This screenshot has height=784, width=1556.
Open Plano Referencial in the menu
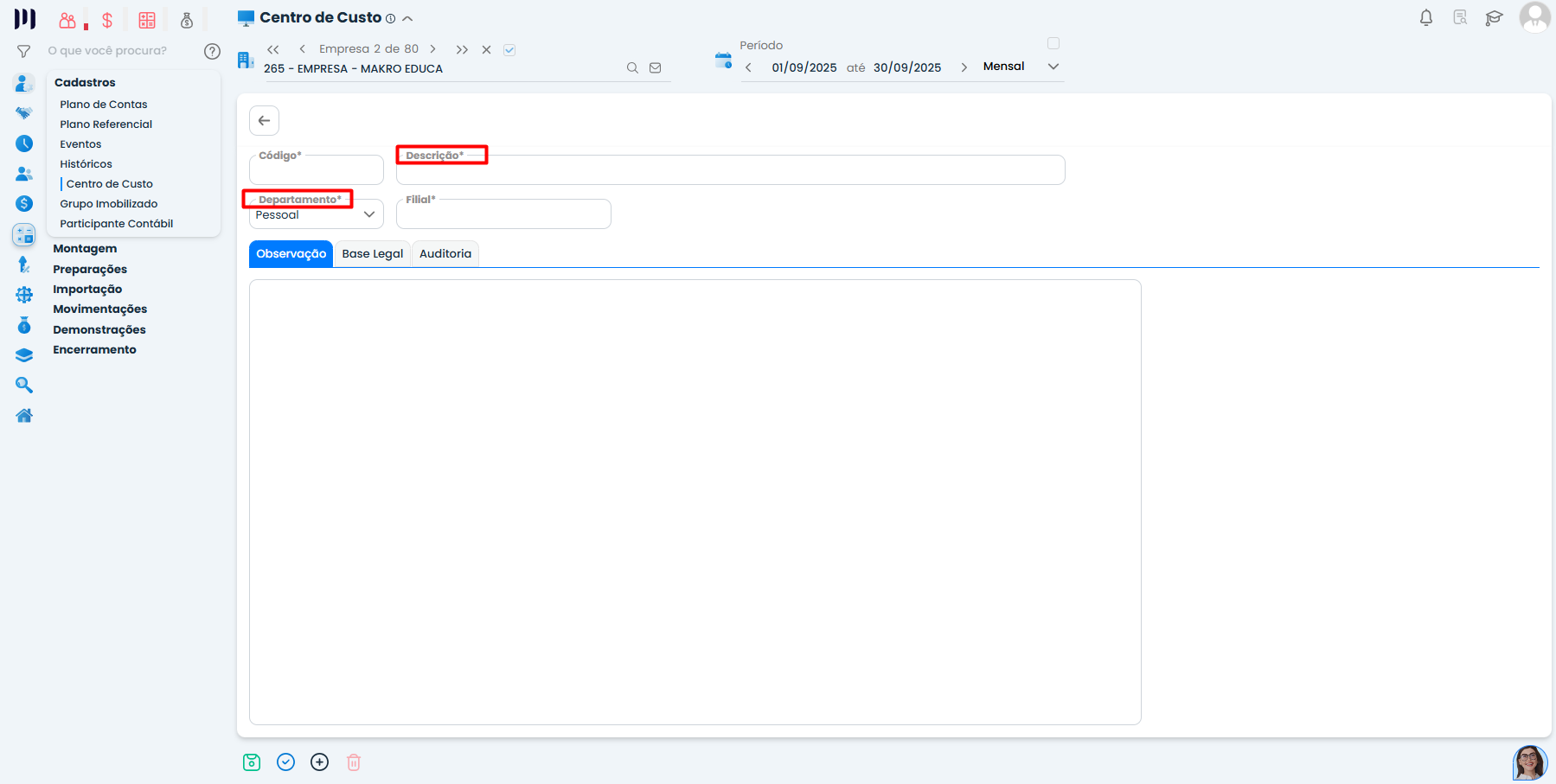tap(106, 124)
